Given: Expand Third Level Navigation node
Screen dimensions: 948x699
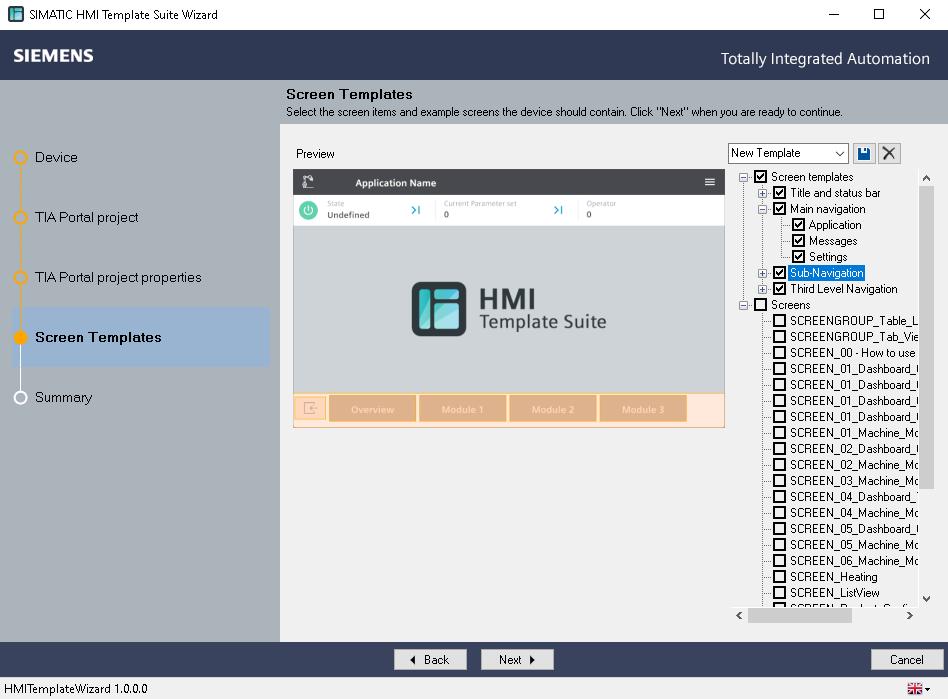Looking at the screenshot, I should point(762,289).
